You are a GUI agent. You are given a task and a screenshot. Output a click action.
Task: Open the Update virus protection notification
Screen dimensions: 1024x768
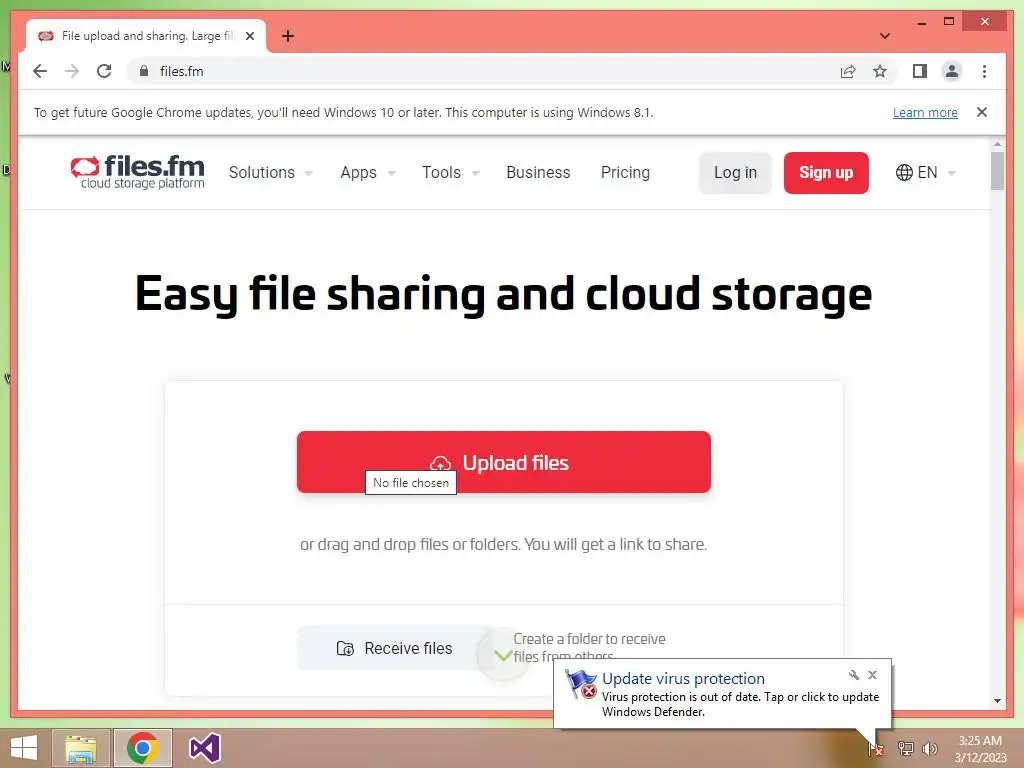point(722,694)
